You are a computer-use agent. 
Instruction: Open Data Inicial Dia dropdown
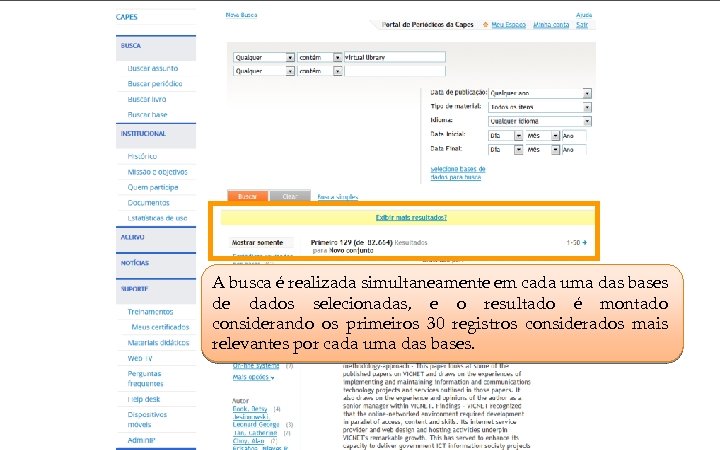click(x=506, y=136)
